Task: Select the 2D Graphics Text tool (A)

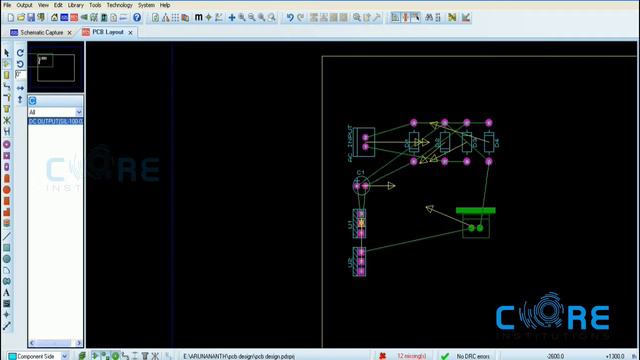Action: tap(7, 293)
